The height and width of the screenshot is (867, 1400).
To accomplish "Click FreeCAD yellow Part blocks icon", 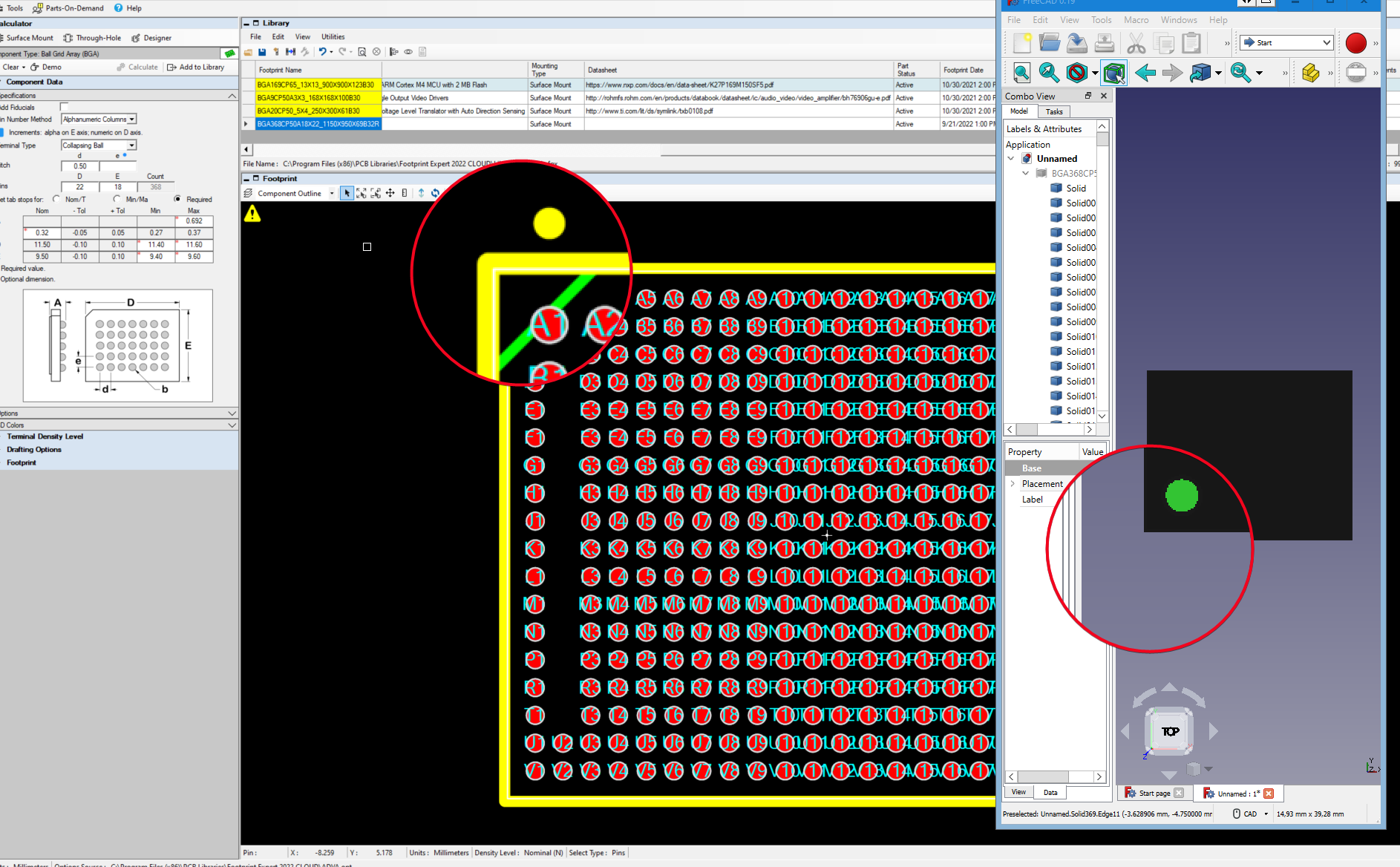I will pyautogui.click(x=1310, y=73).
